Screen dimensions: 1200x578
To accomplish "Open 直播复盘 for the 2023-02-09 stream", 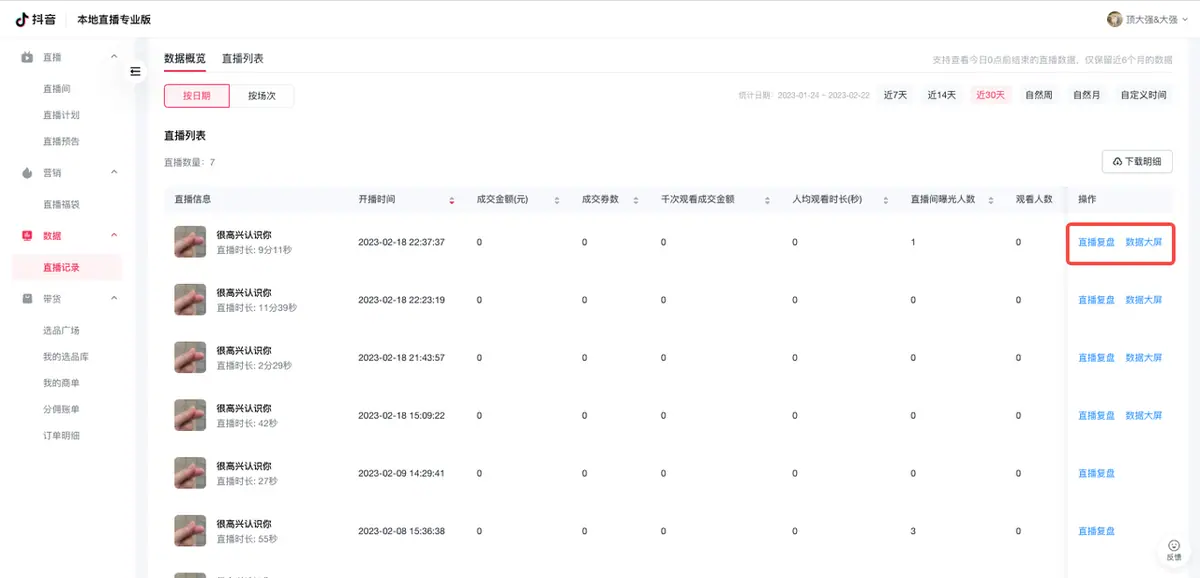I will tap(1096, 474).
